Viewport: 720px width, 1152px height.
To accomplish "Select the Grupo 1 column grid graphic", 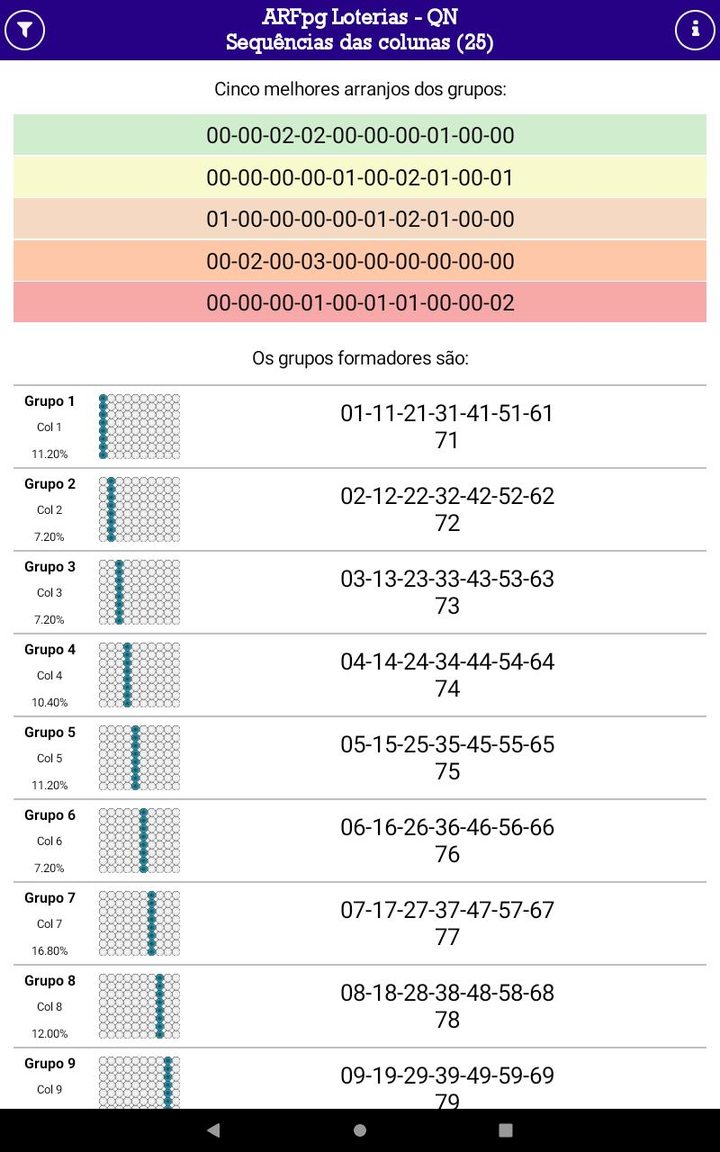I will point(139,426).
